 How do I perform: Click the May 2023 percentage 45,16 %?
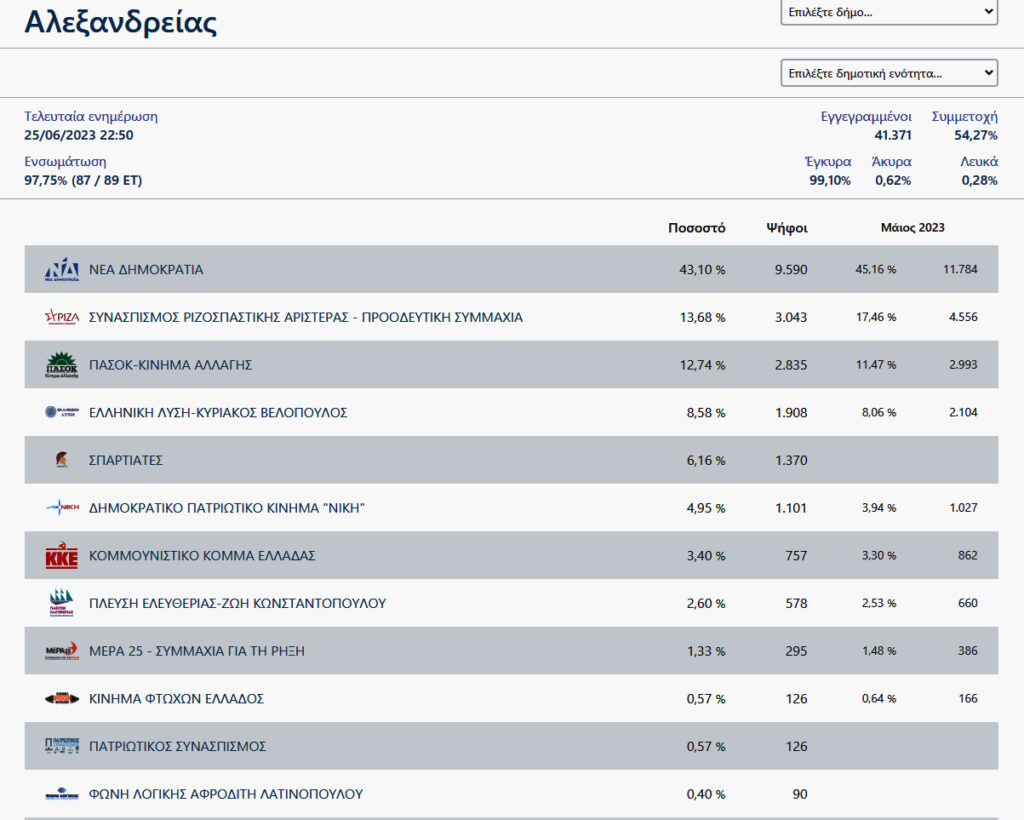point(876,269)
